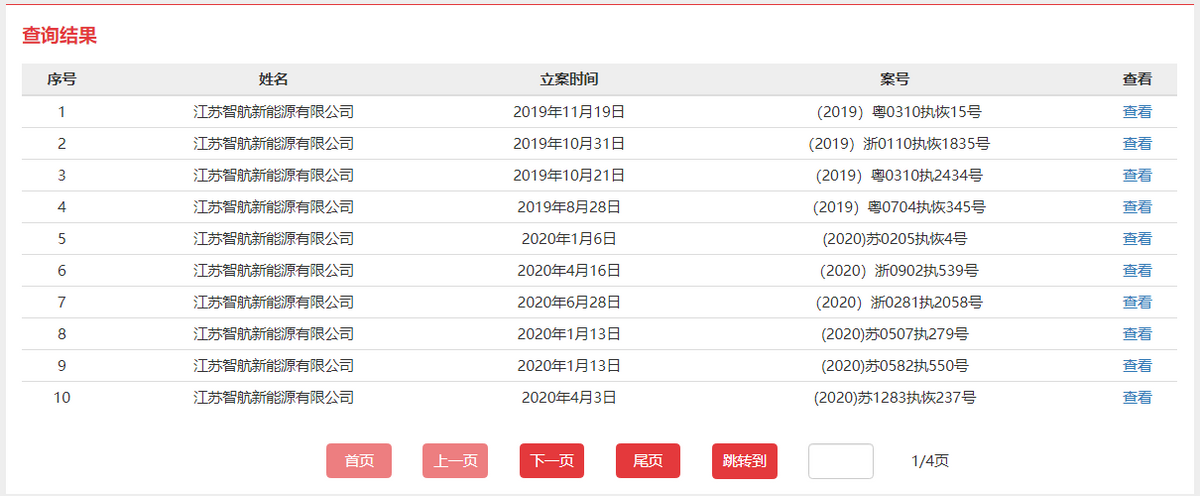Image resolution: width=1200 pixels, height=496 pixels.
Task: Open 查看 link for row 7
Action: point(1137,302)
